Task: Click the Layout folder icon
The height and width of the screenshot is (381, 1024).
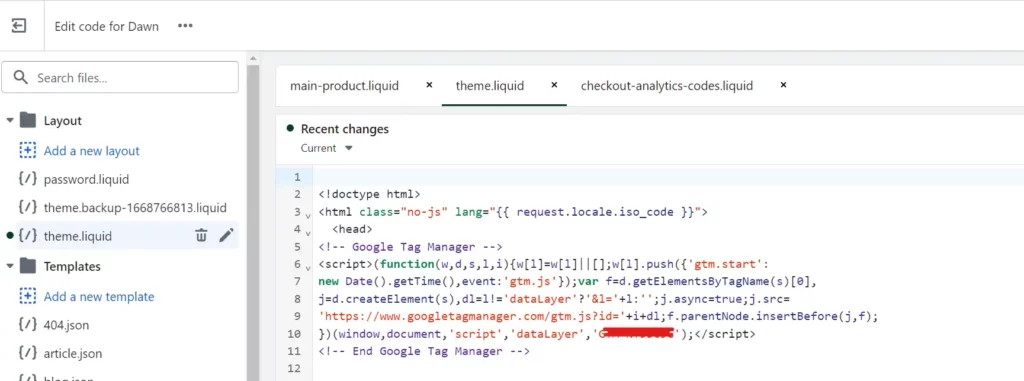Action: 28,120
